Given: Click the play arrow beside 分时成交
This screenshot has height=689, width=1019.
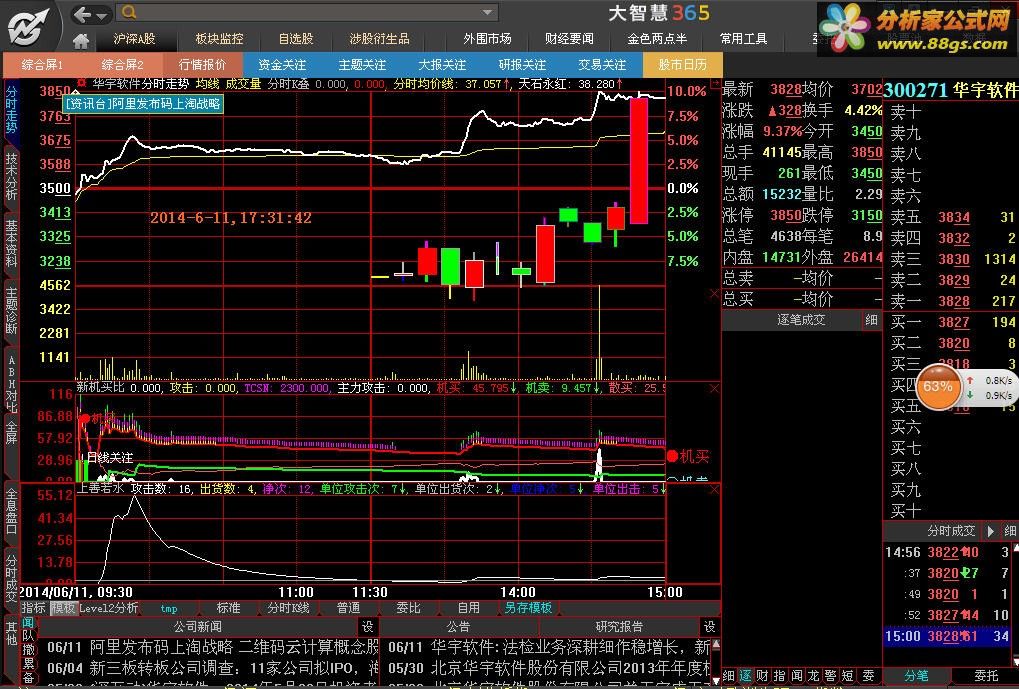Looking at the screenshot, I should [991, 531].
